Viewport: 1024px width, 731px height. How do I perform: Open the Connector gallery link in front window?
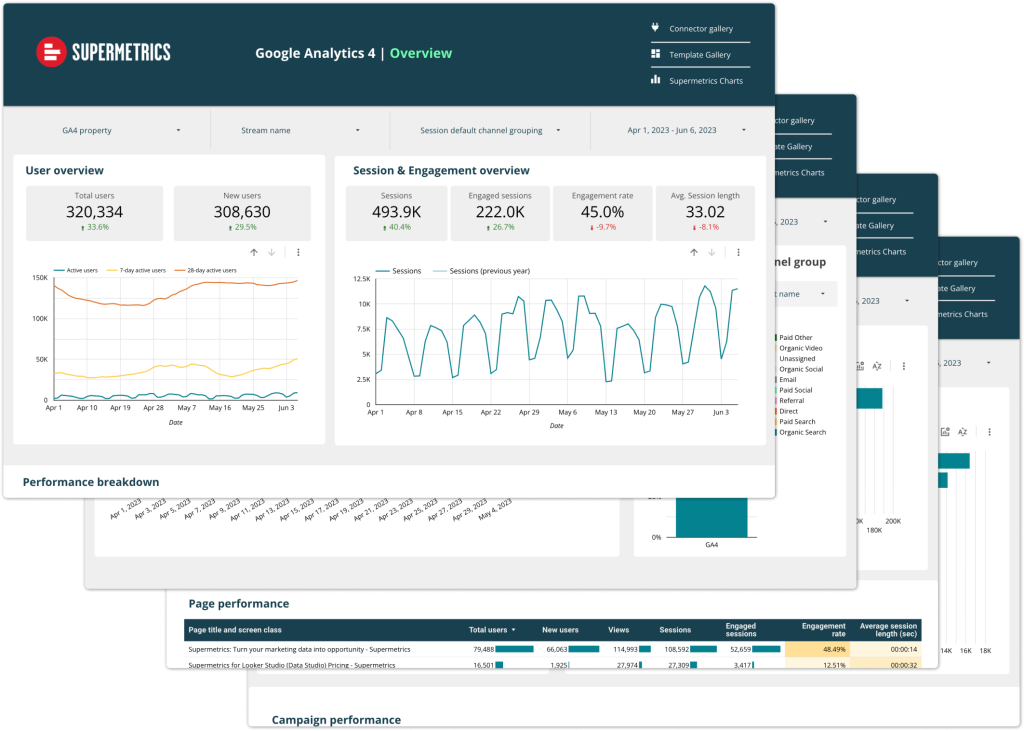(x=701, y=29)
